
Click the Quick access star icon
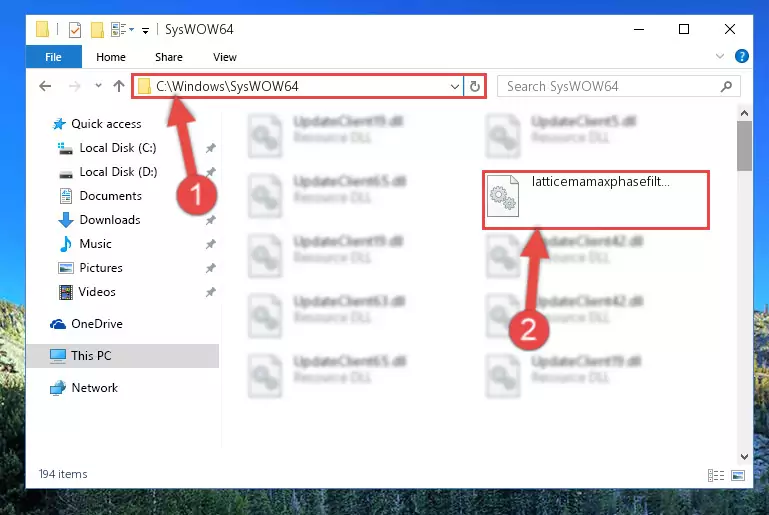(59, 124)
